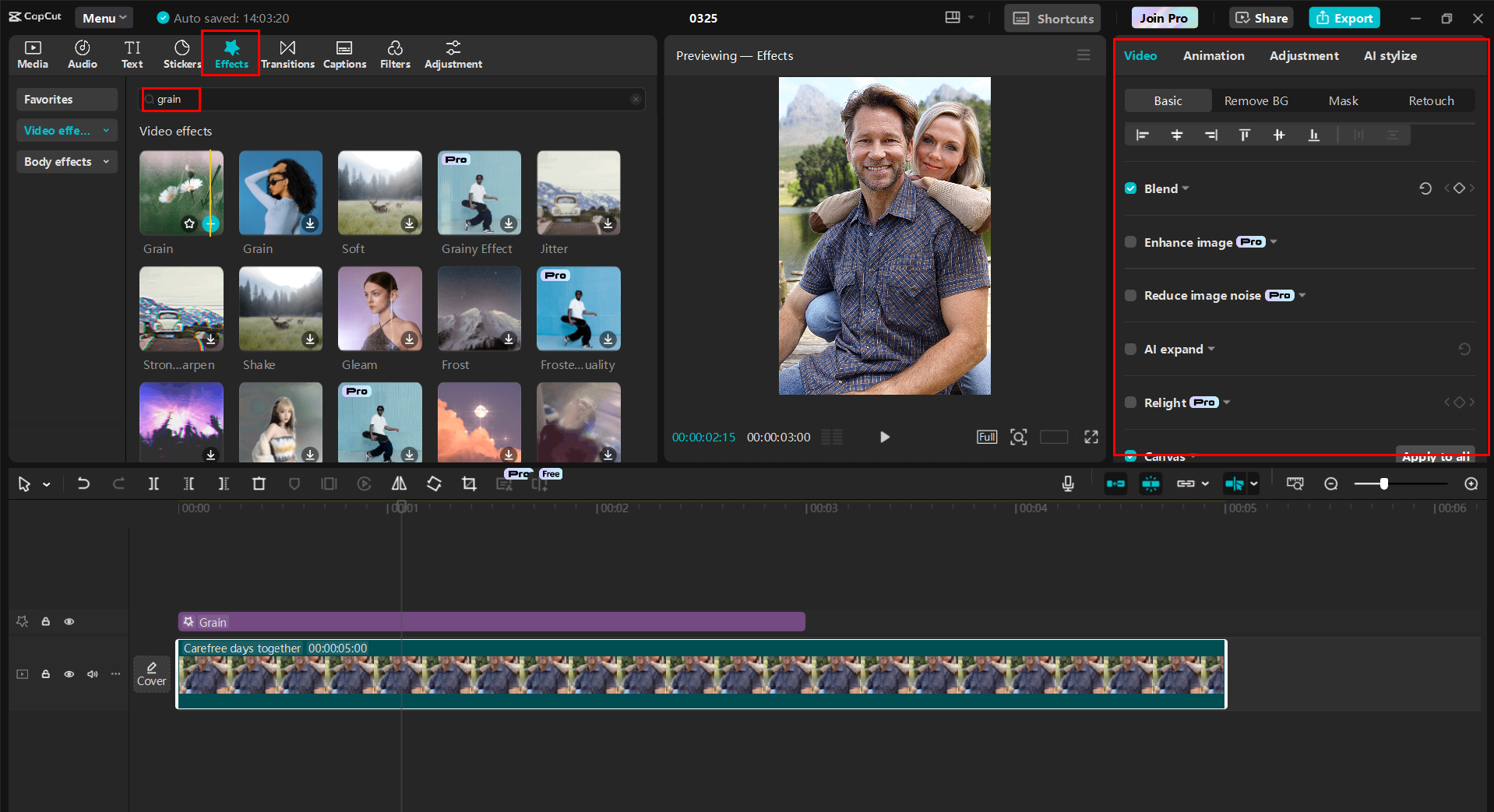The width and height of the screenshot is (1494, 812).
Task: Click the Apply to all button
Action: pos(1436,457)
